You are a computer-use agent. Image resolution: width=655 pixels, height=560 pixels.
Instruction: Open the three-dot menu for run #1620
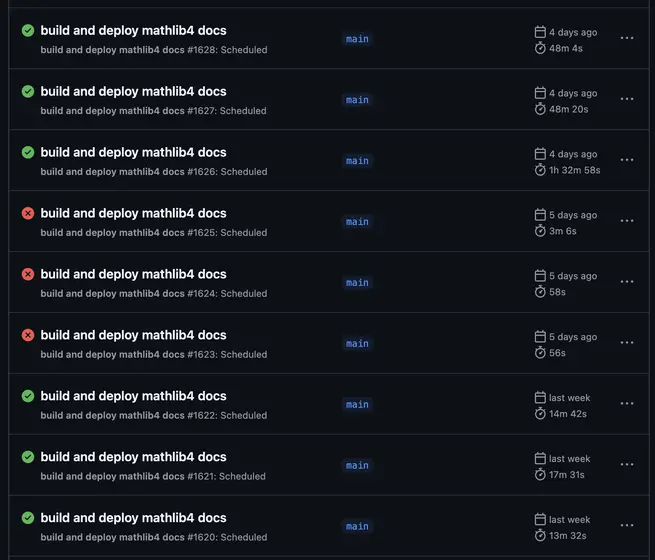coord(627,525)
